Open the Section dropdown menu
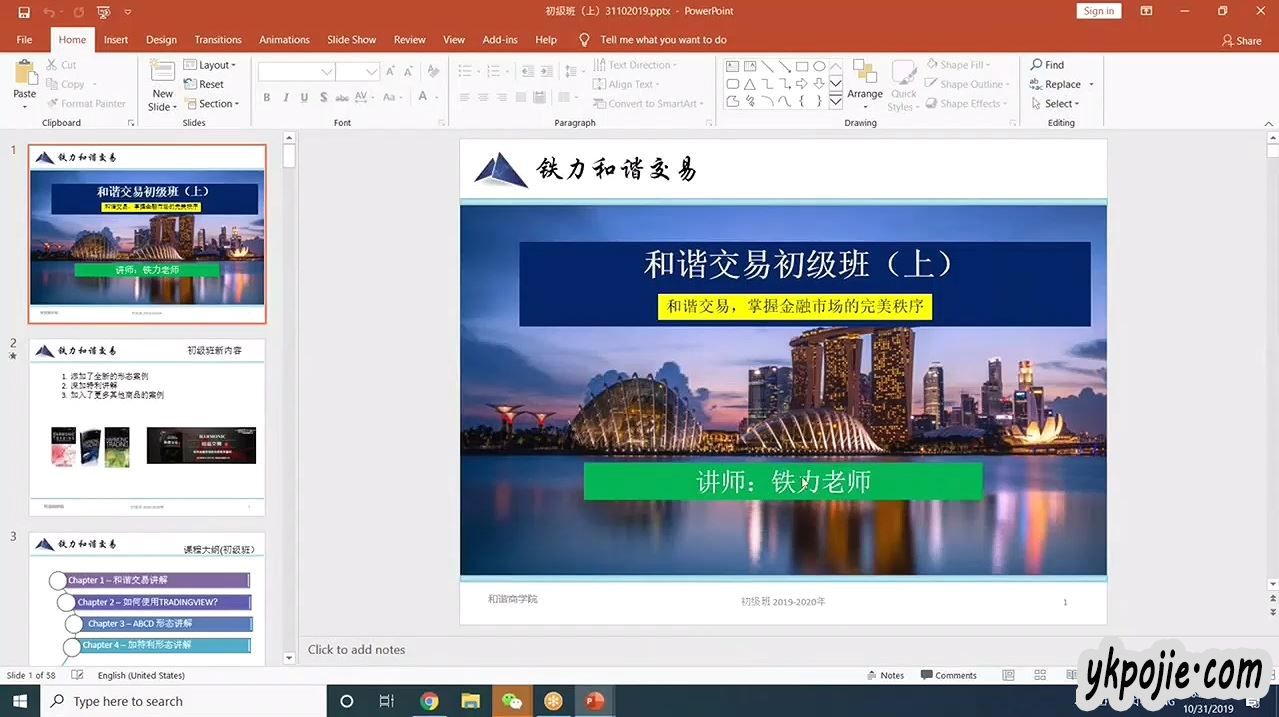 [213, 104]
